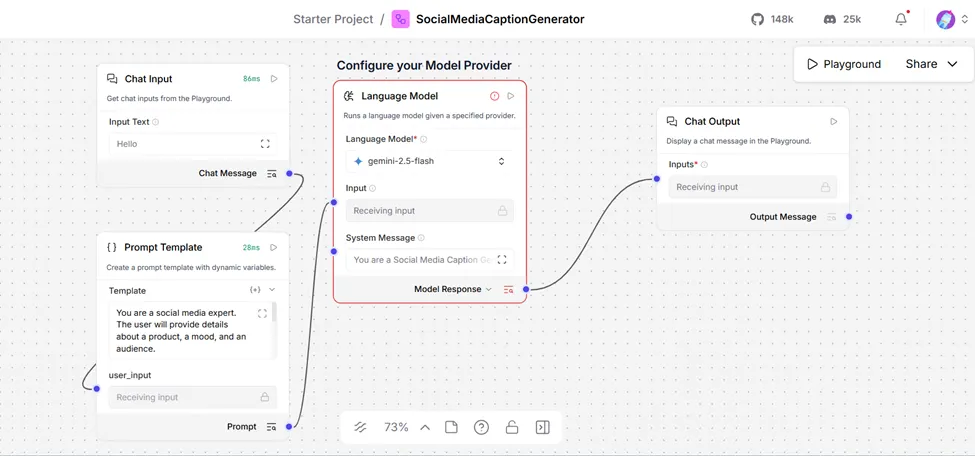Open the user profile avatar menu

(x=946, y=19)
